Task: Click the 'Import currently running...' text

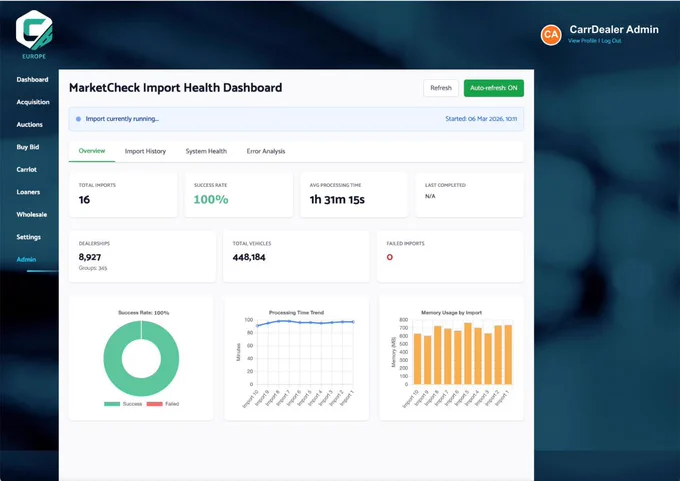Action: [122, 119]
